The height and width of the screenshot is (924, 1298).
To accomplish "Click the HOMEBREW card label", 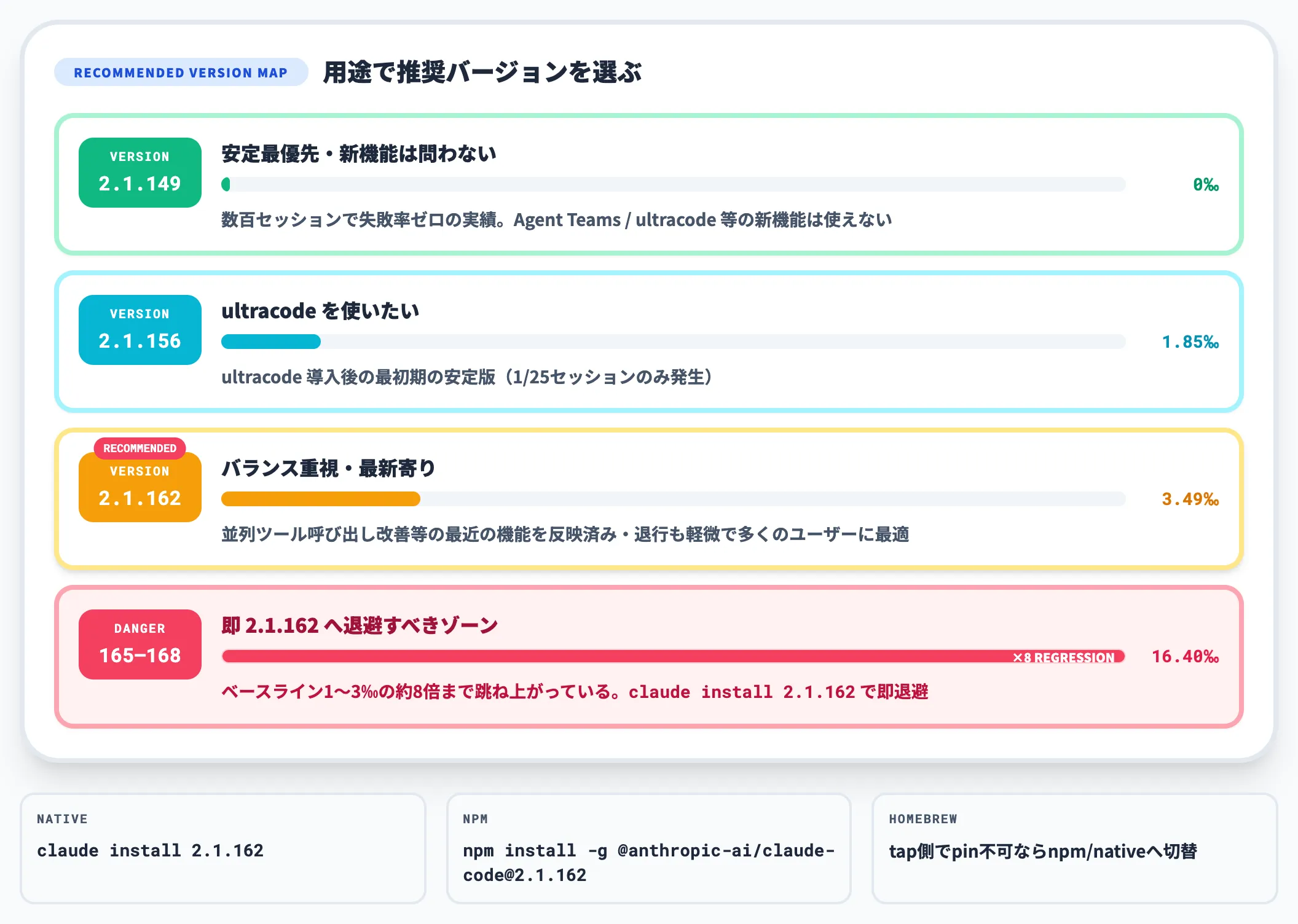I will (923, 819).
